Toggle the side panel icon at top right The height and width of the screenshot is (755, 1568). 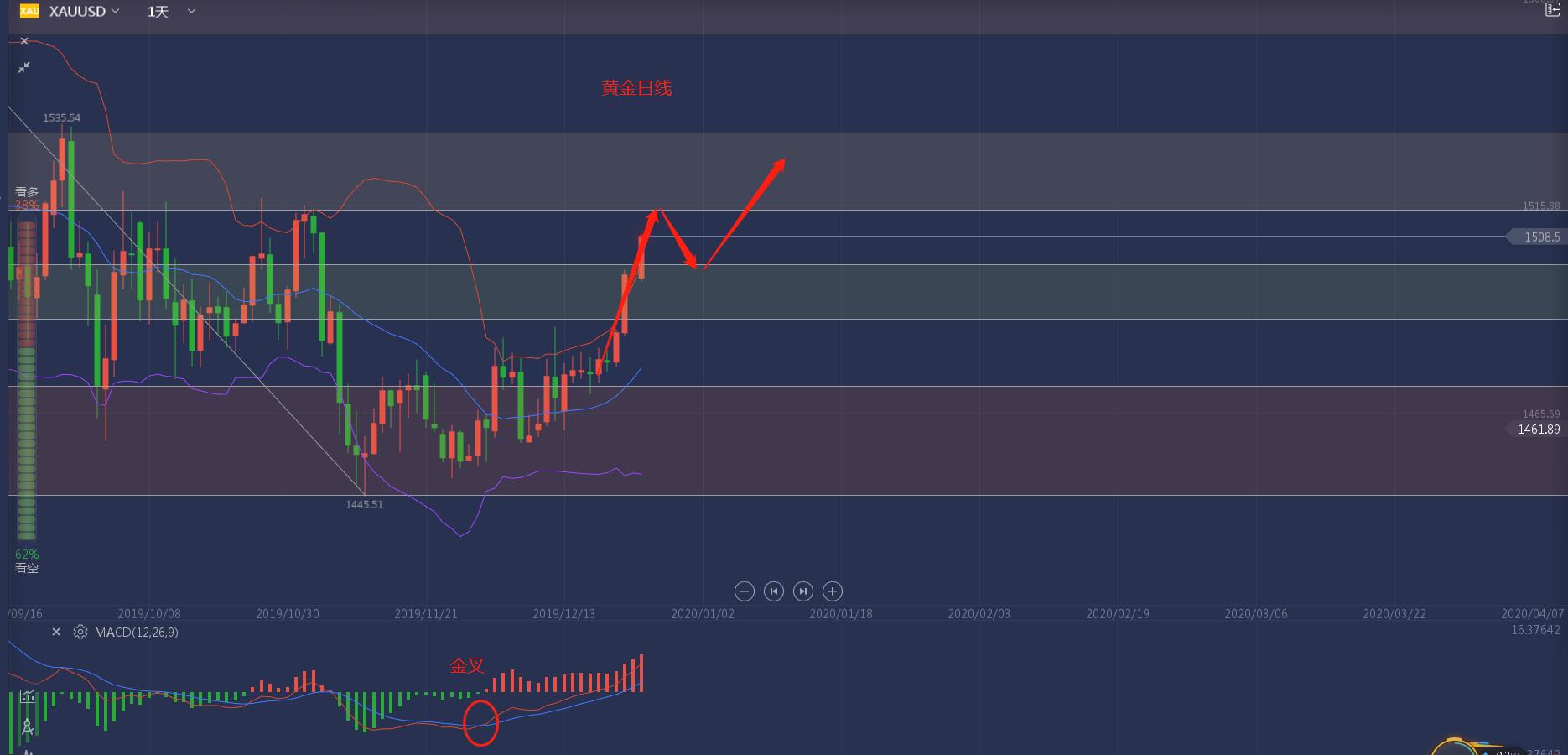1552,9
